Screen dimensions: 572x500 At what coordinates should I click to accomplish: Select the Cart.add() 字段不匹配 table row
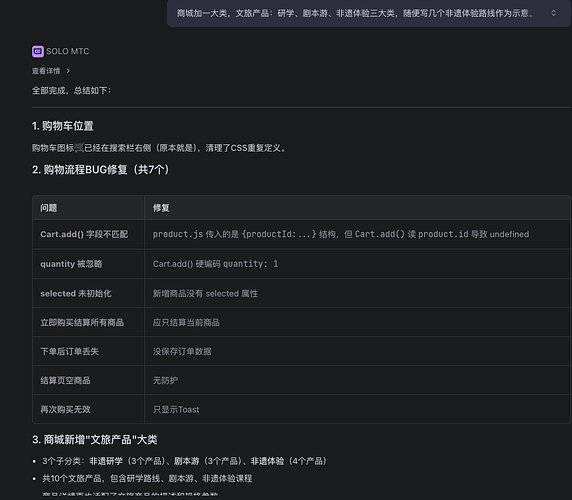point(301,234)
